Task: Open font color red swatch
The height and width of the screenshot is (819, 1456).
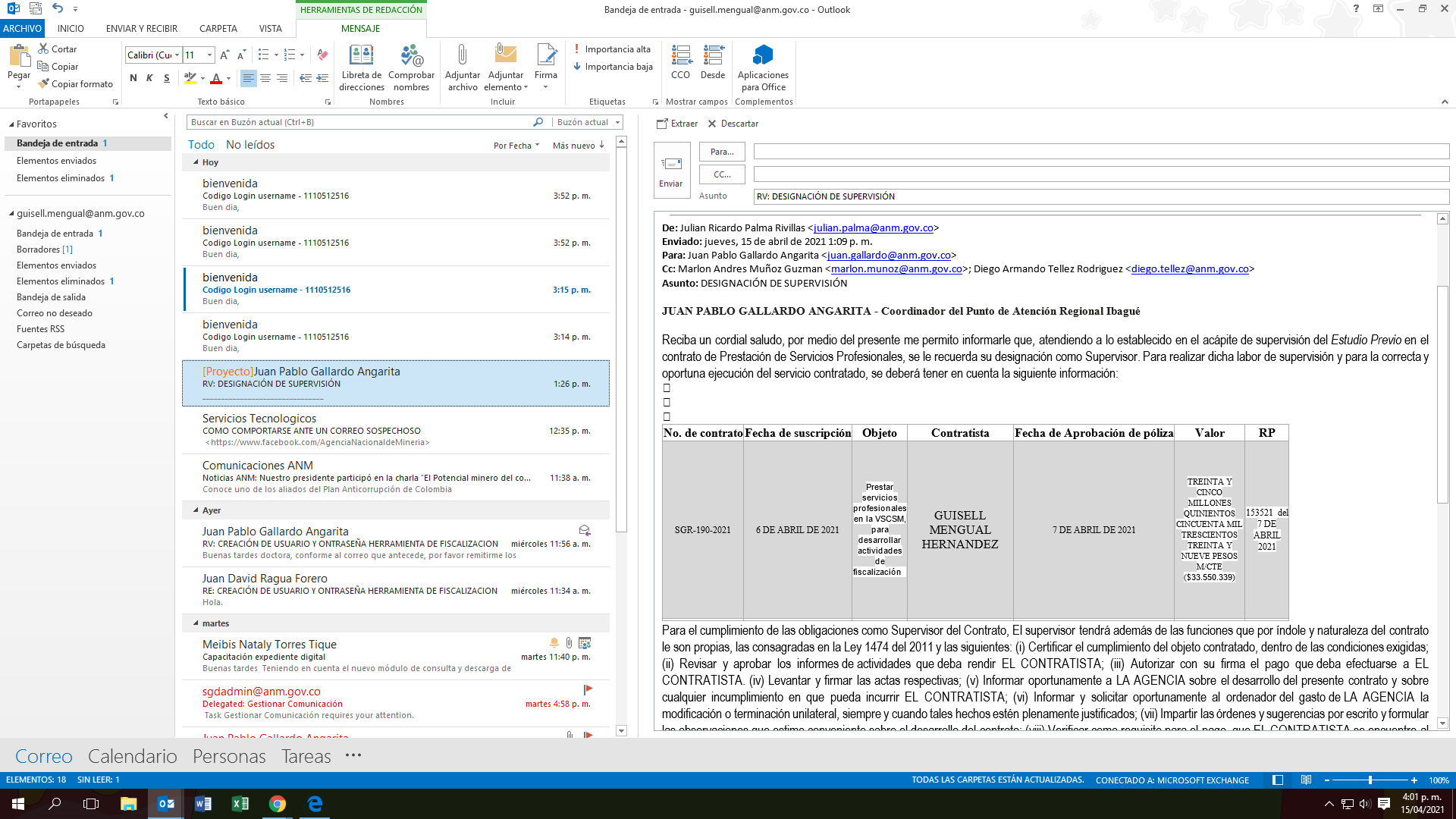Action: pyautogui.click(x=216, y=78)
